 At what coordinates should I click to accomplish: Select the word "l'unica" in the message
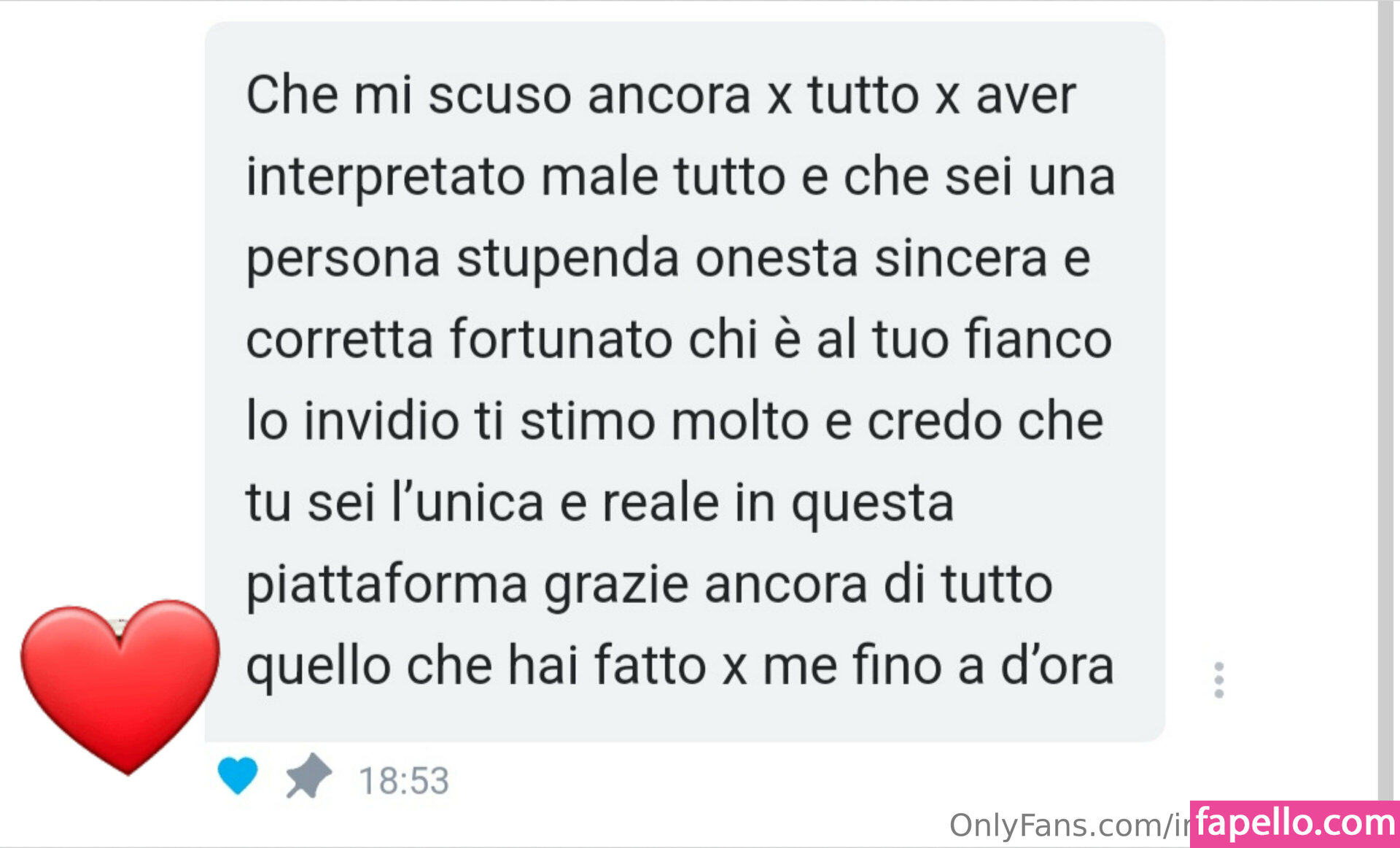coord(468,502)
